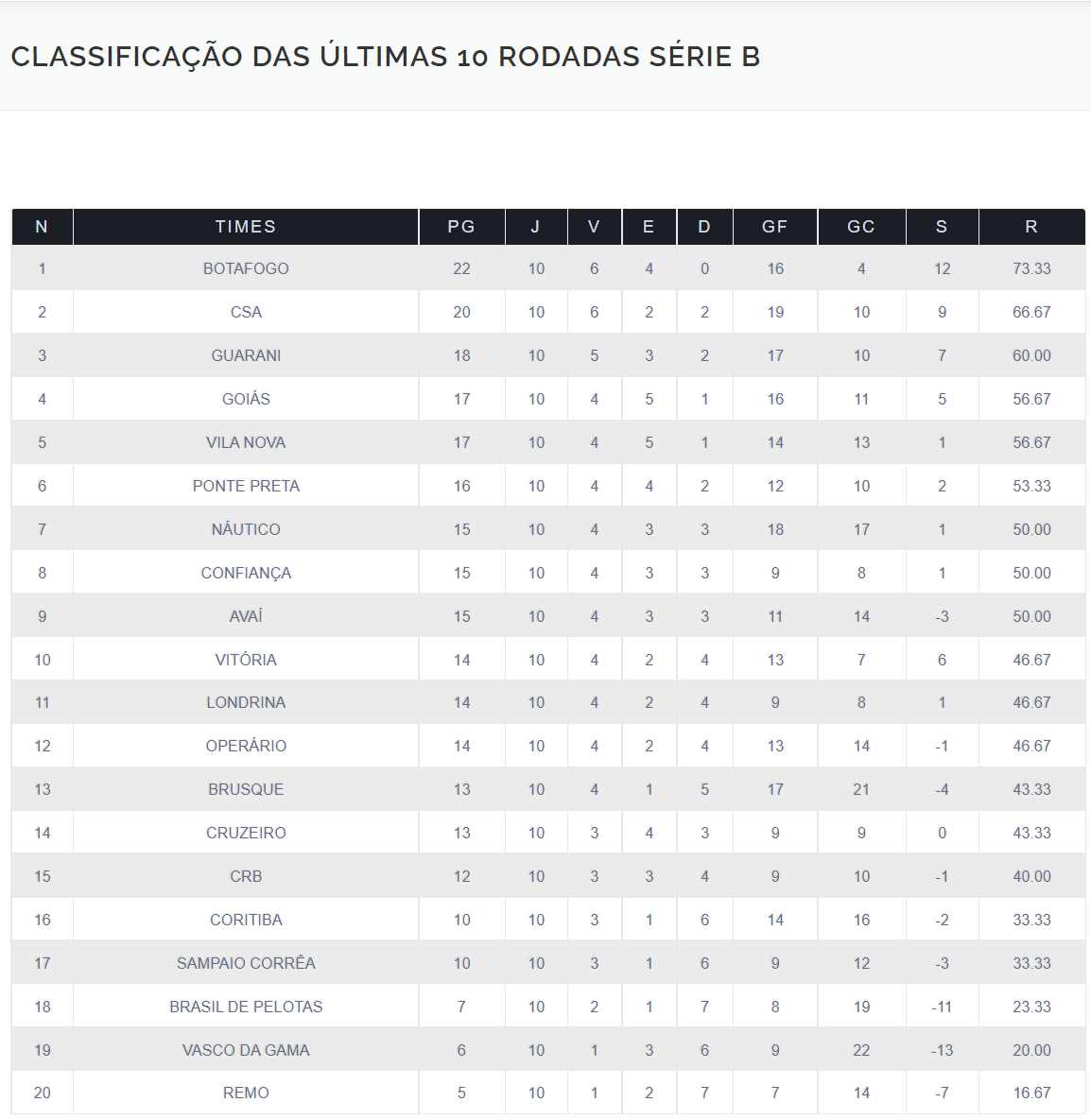
Task: Click the S column header
Action: (x=942, y=227)
